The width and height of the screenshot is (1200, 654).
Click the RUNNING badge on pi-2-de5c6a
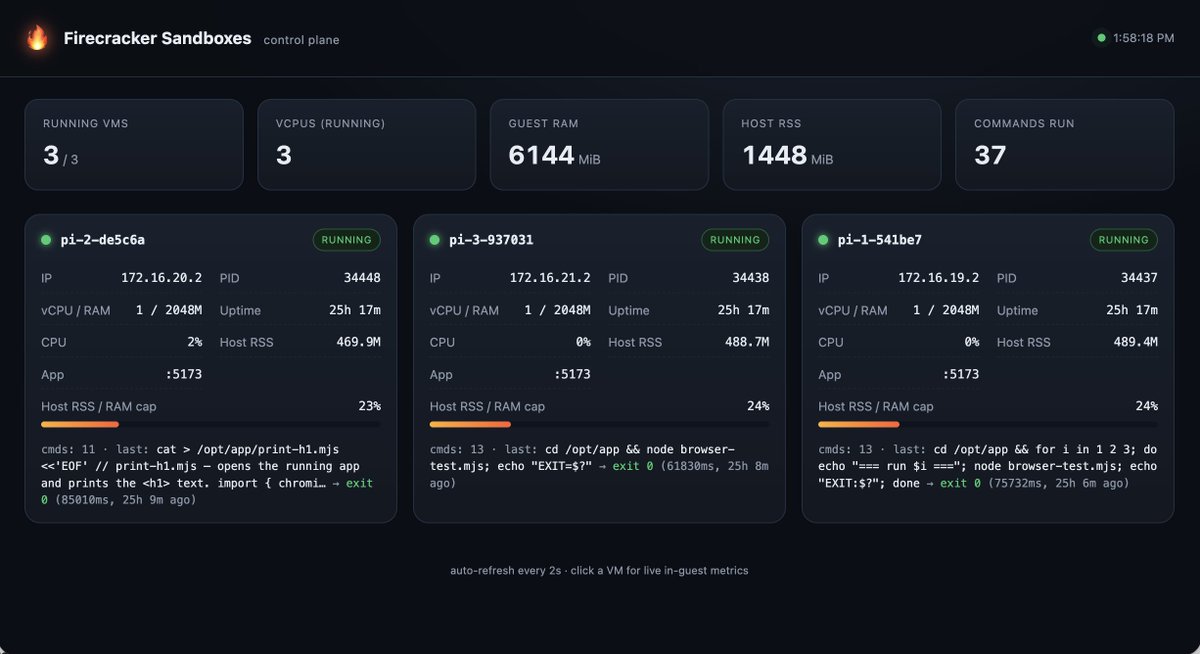(346, 240)
